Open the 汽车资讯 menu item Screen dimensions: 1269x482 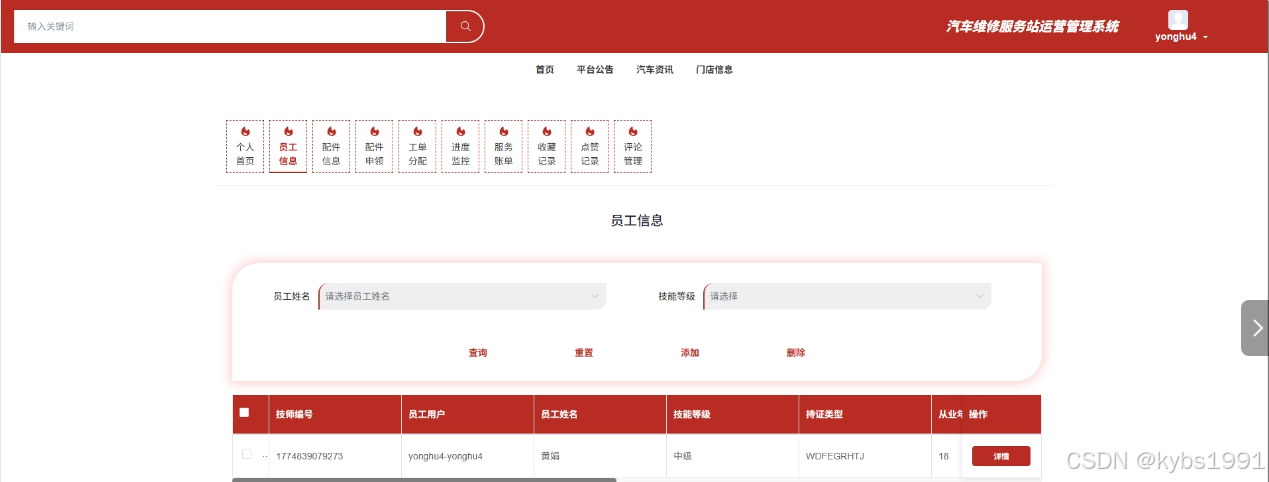click(x=655, y=70)
